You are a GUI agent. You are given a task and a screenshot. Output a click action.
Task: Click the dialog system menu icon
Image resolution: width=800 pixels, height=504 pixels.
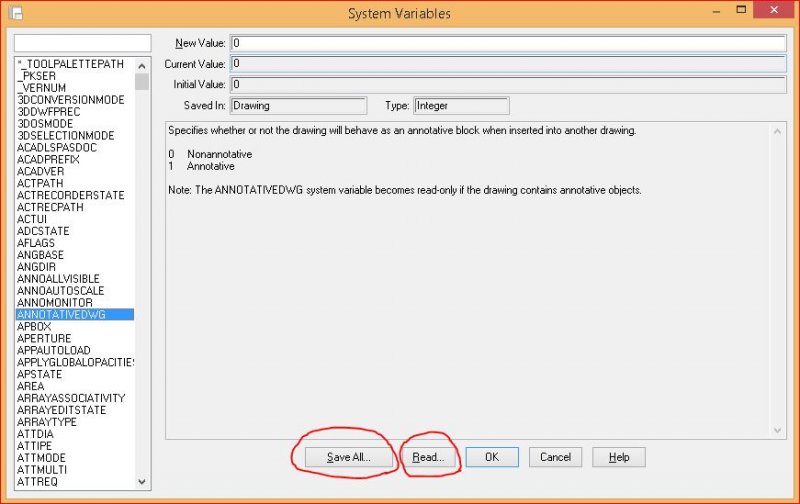[15, 13]
